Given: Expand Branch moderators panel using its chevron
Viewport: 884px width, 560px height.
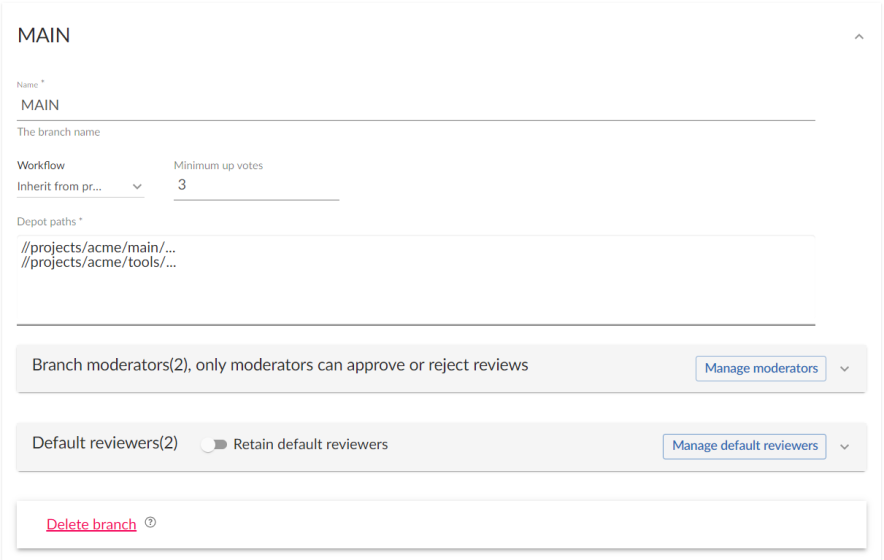Looking at the screenshot, I should 844,369.
